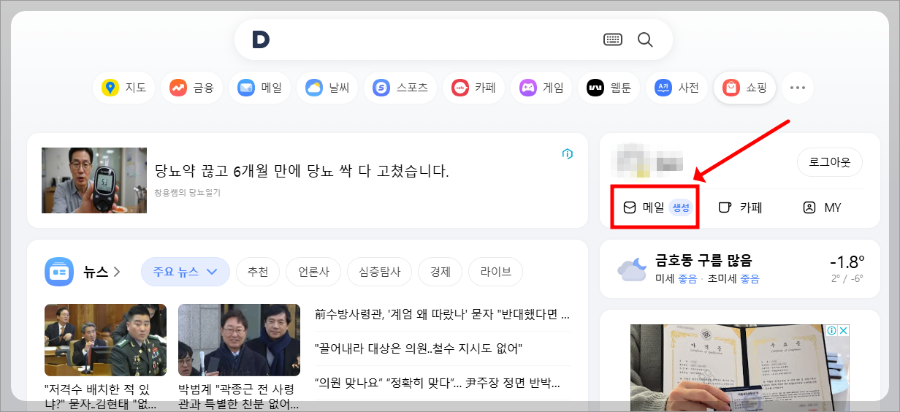Click 미세 좋음 fine dust status
Screen dimensions: 900x412
point(676,279)
